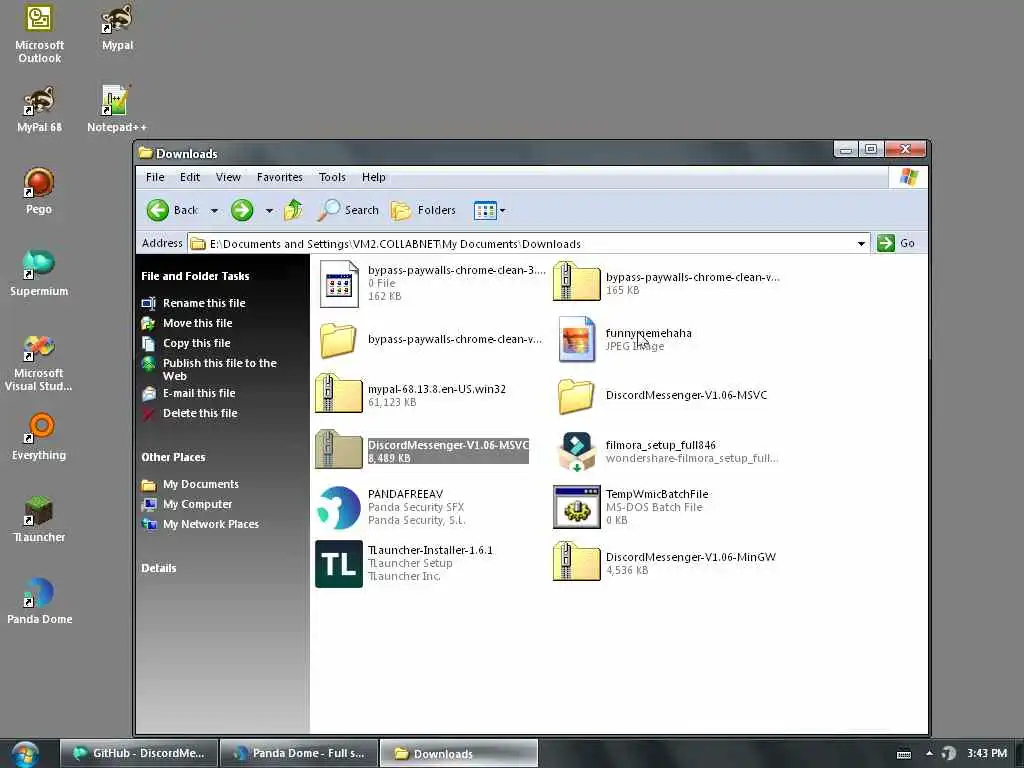Click the keyboard icon in system tray
This screenshot has width=1024, height=768.
click(x=904, y=754)
